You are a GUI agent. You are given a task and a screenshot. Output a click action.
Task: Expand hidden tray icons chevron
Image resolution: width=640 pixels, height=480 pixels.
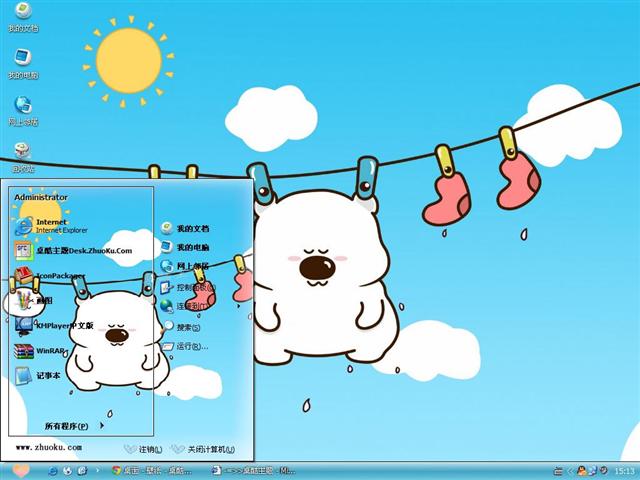click(570, 471)
